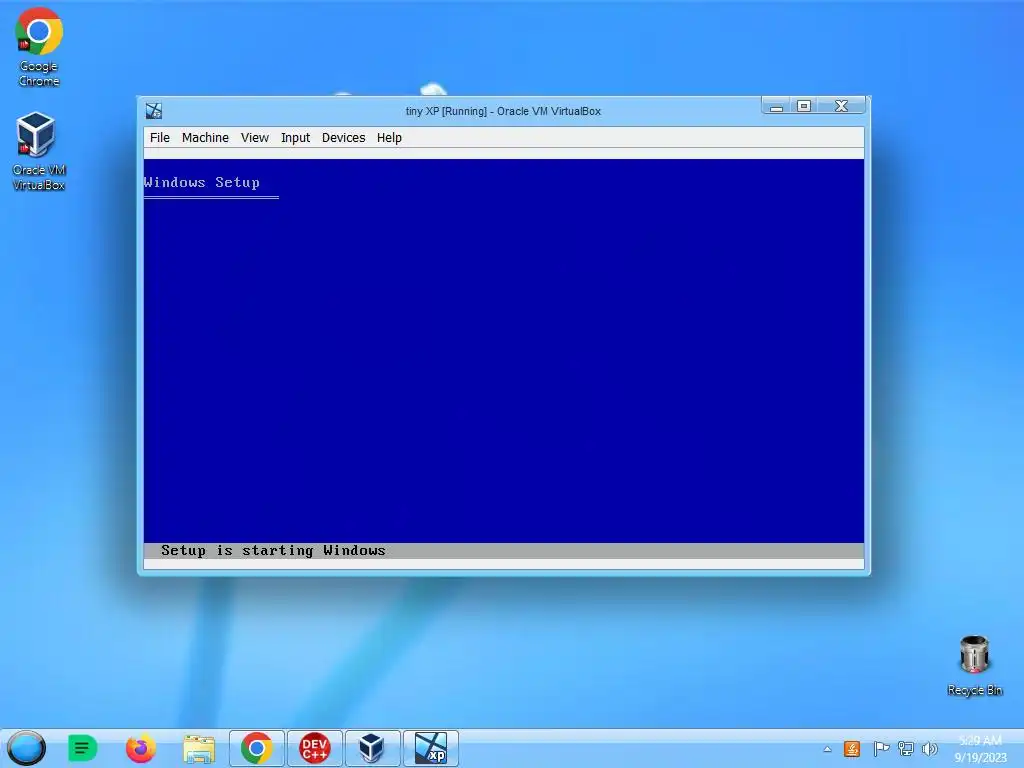Viewport: 1024px width, 768px height.
Task: Click 'Setup is starting Windows' status text
Action: [273, 551]
